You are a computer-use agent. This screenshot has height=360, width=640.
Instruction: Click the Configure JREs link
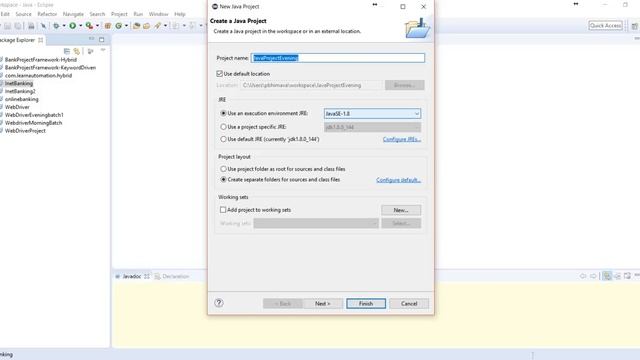[x=402, y=139]
